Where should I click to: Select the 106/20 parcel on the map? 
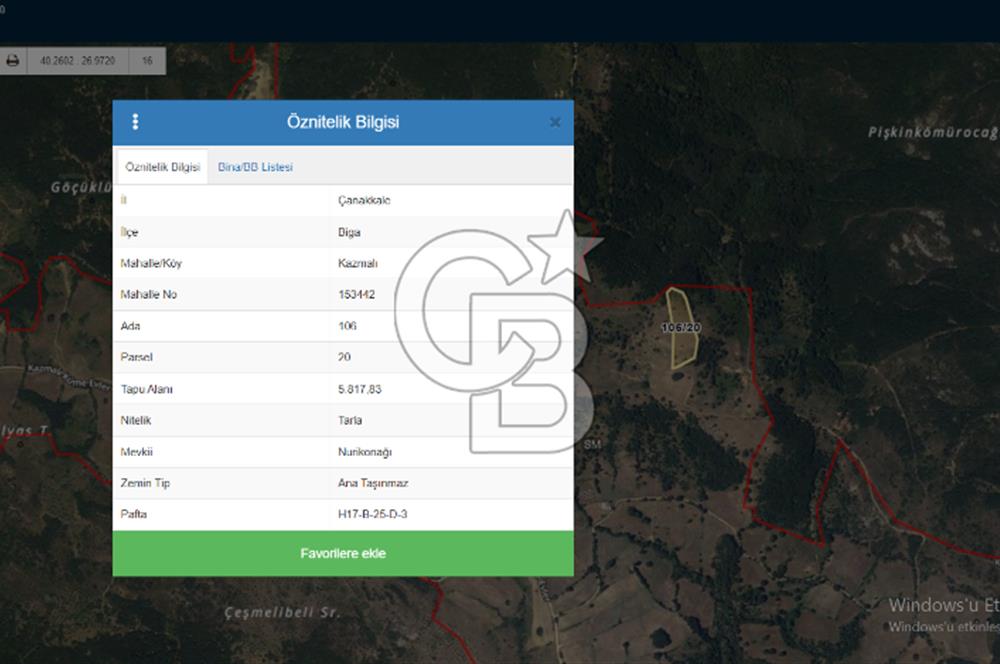coord(681,328)
